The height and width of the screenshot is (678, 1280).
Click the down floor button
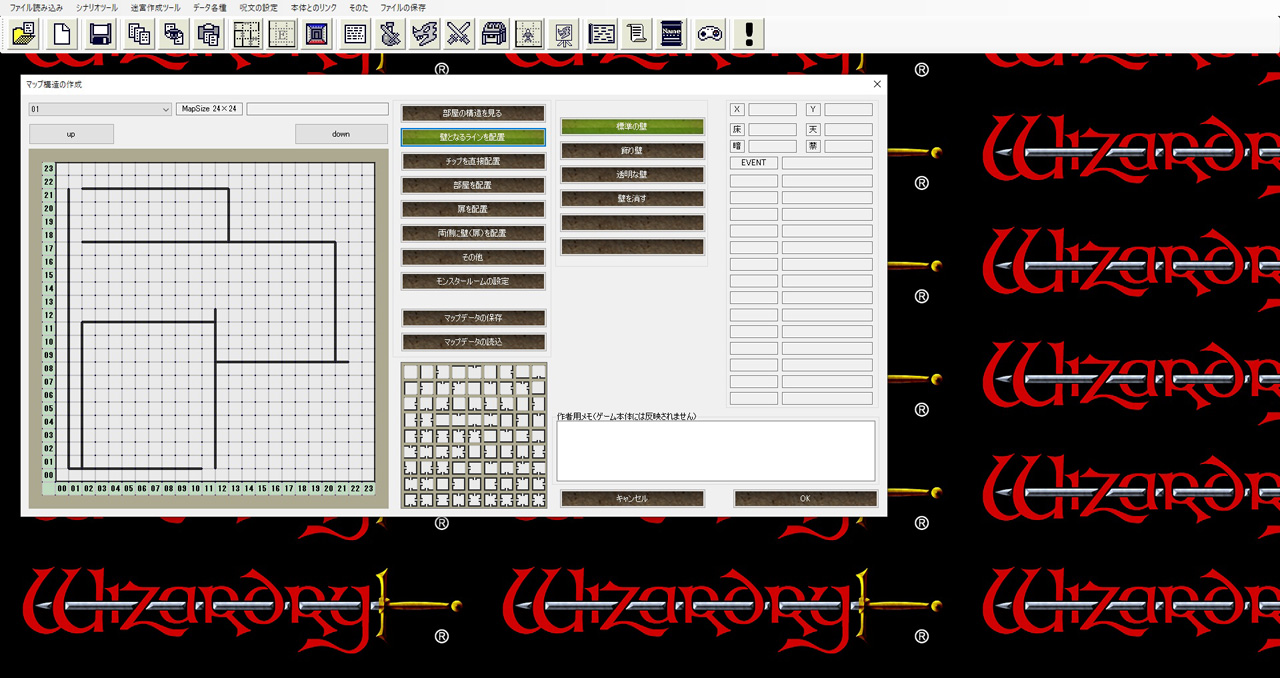(341, 134)
